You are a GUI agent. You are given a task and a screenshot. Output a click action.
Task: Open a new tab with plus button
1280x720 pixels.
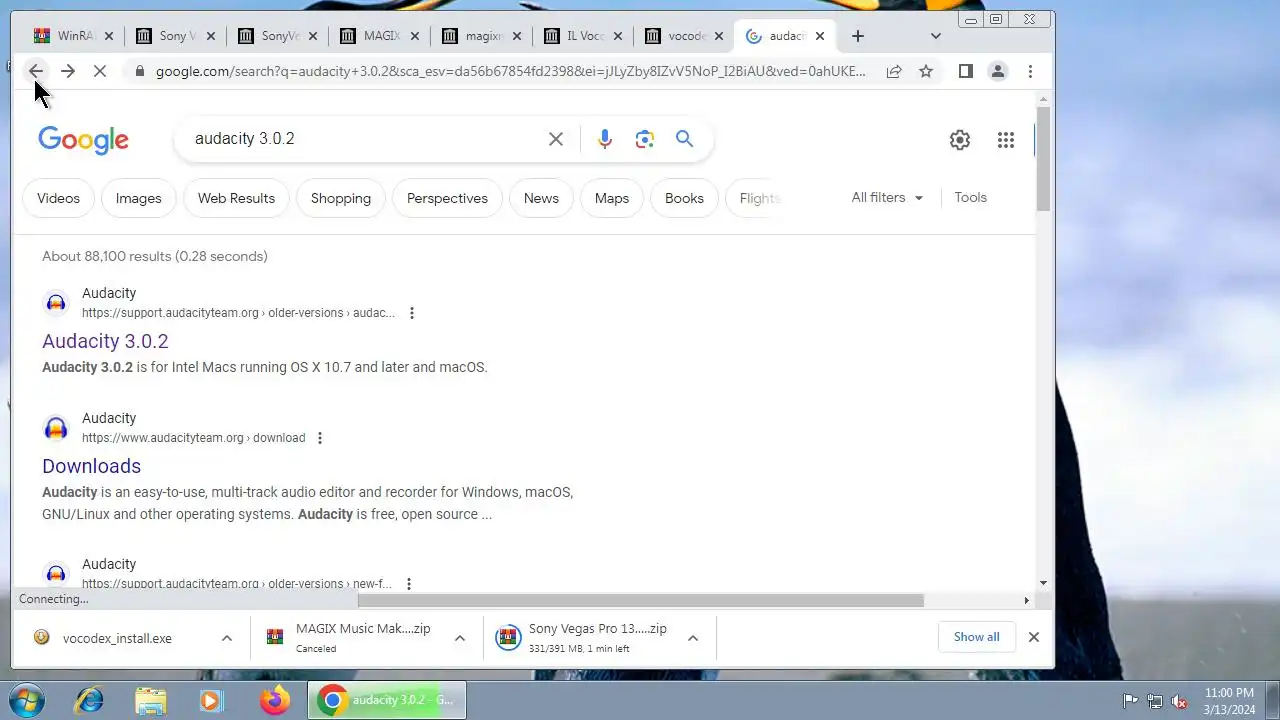click(x=857, y=36)
